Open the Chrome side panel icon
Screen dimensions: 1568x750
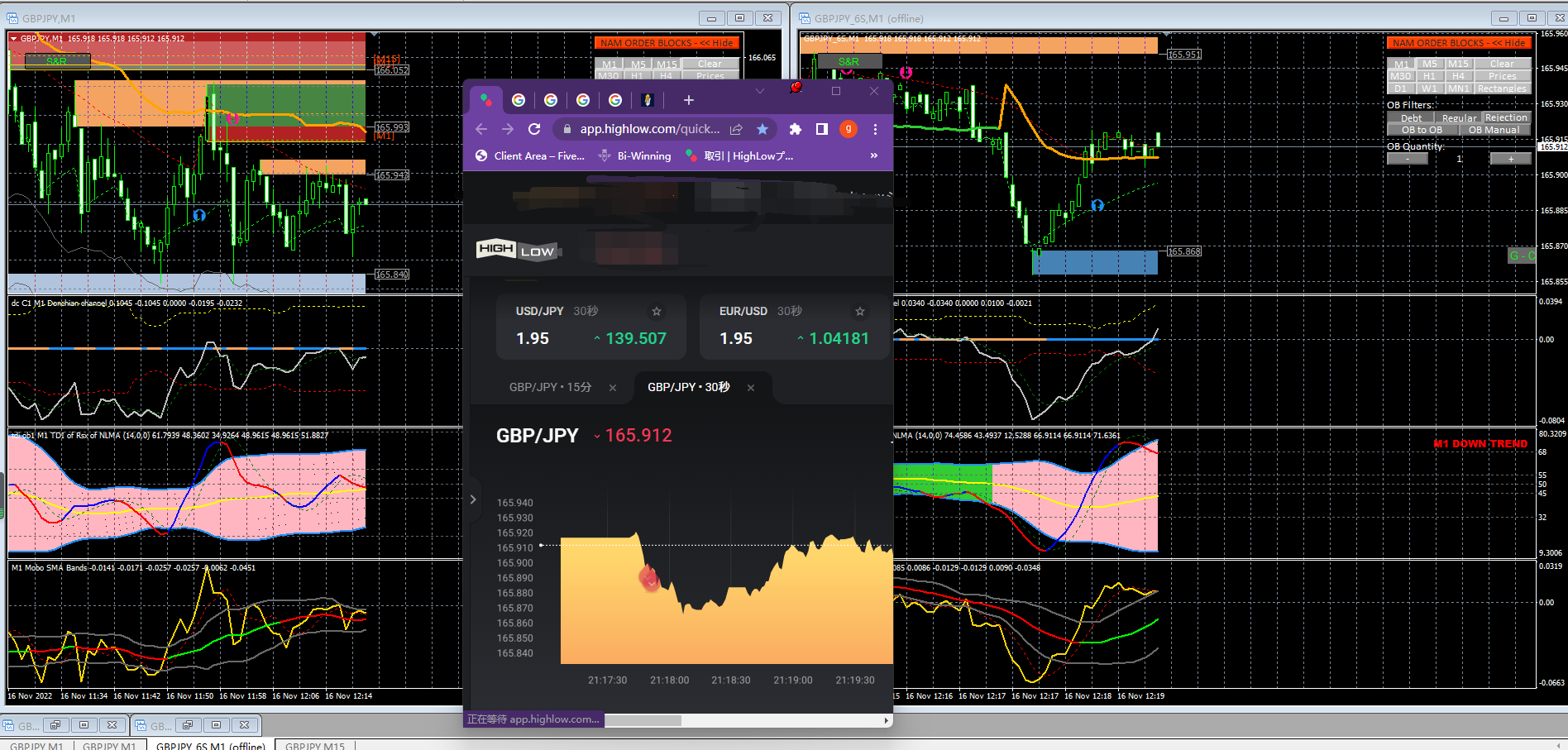click(821, 129)
